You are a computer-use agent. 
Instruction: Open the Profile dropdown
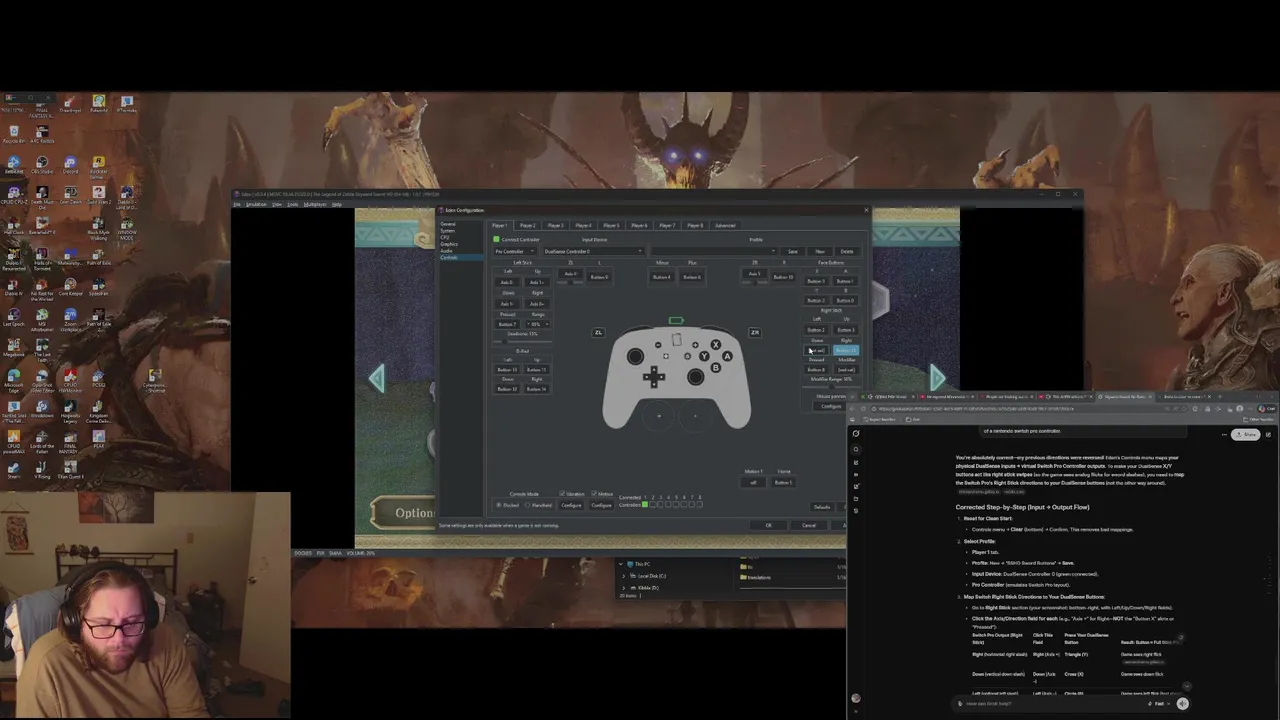coord(715,251)
